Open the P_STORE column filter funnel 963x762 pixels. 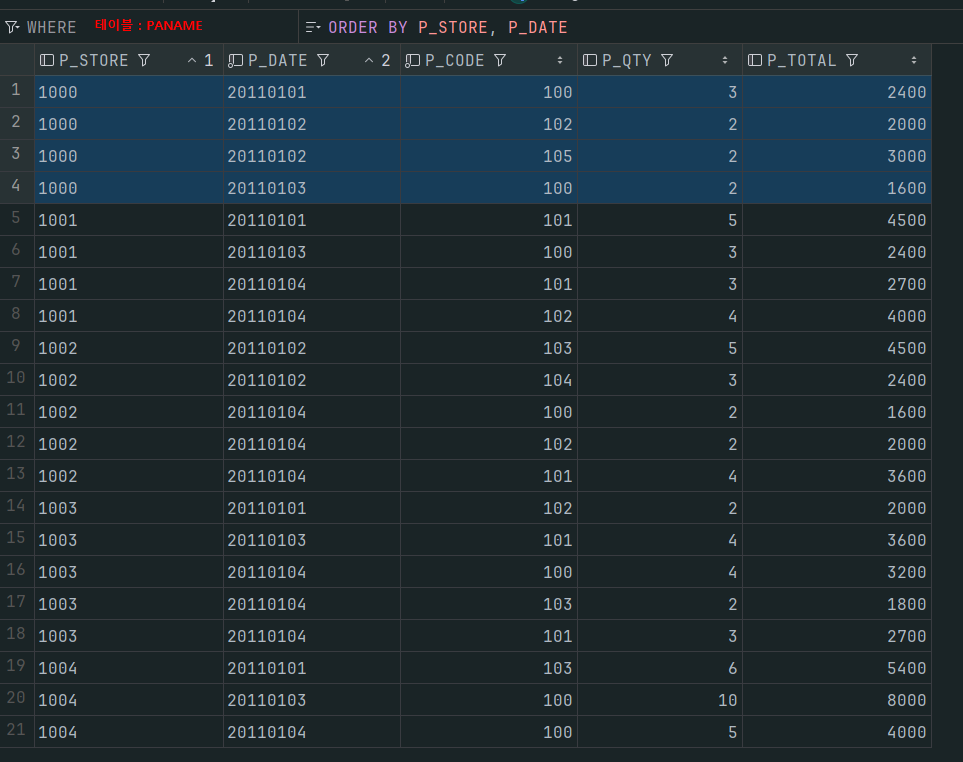144,60
